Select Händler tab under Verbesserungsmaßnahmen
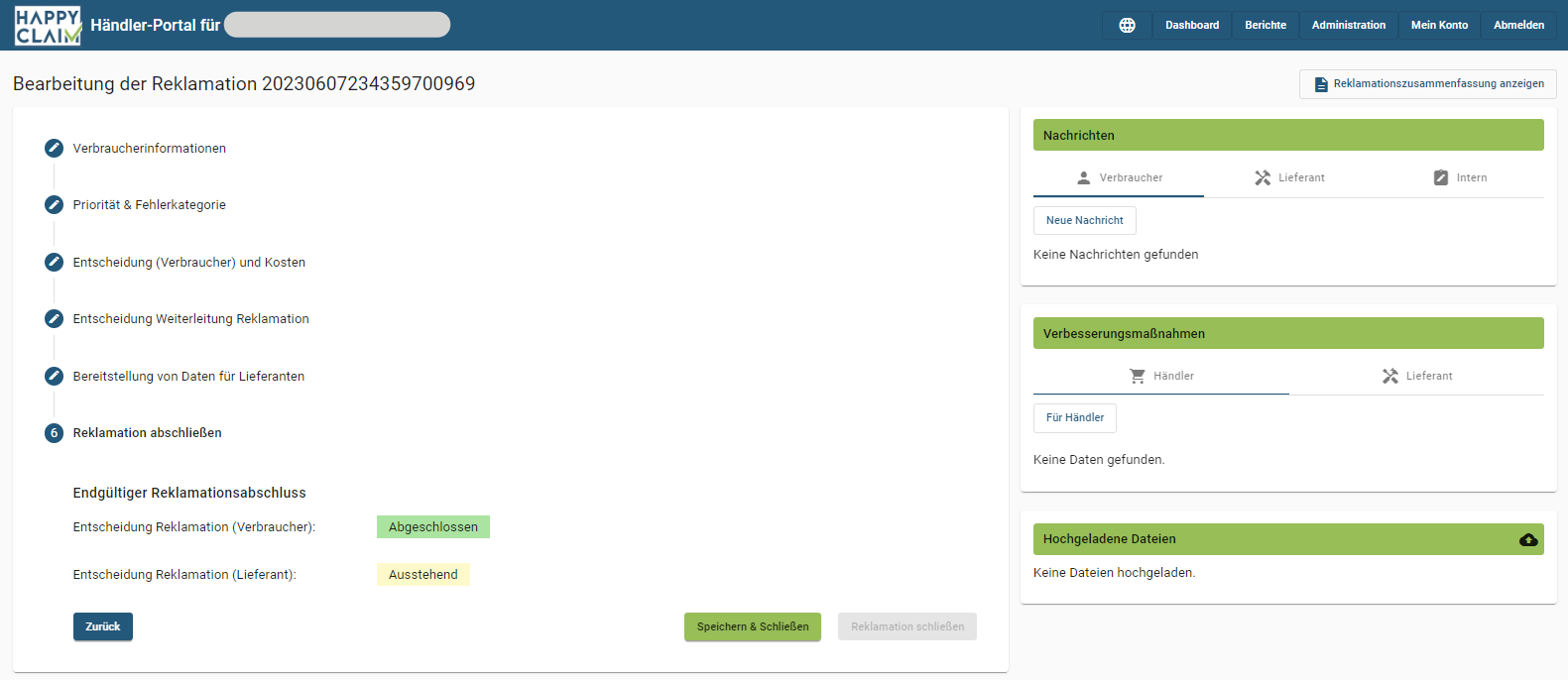Image resolution: width=1568 pixels, height=680 pixels. 1160,377
